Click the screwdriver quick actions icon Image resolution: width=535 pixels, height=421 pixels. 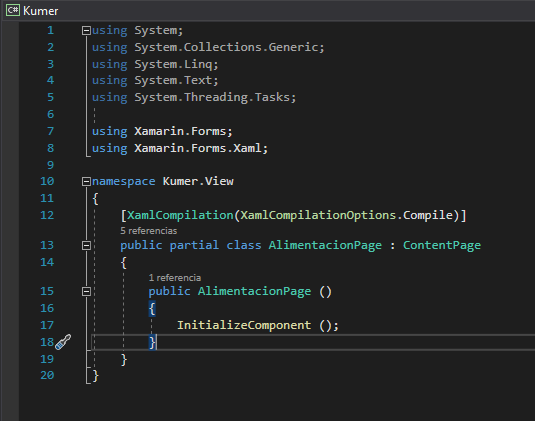63,342
